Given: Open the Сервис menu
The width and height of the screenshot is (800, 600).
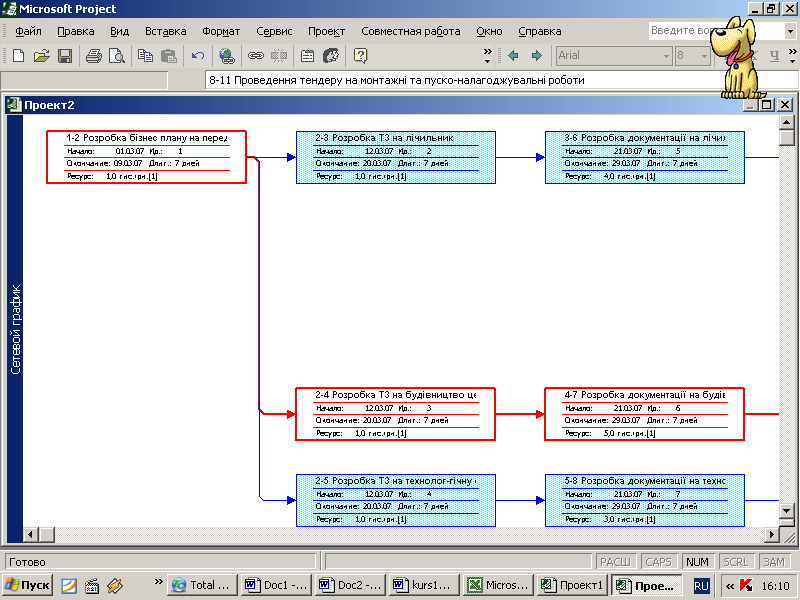Looking at the screenshot, I should click(274, 31).
